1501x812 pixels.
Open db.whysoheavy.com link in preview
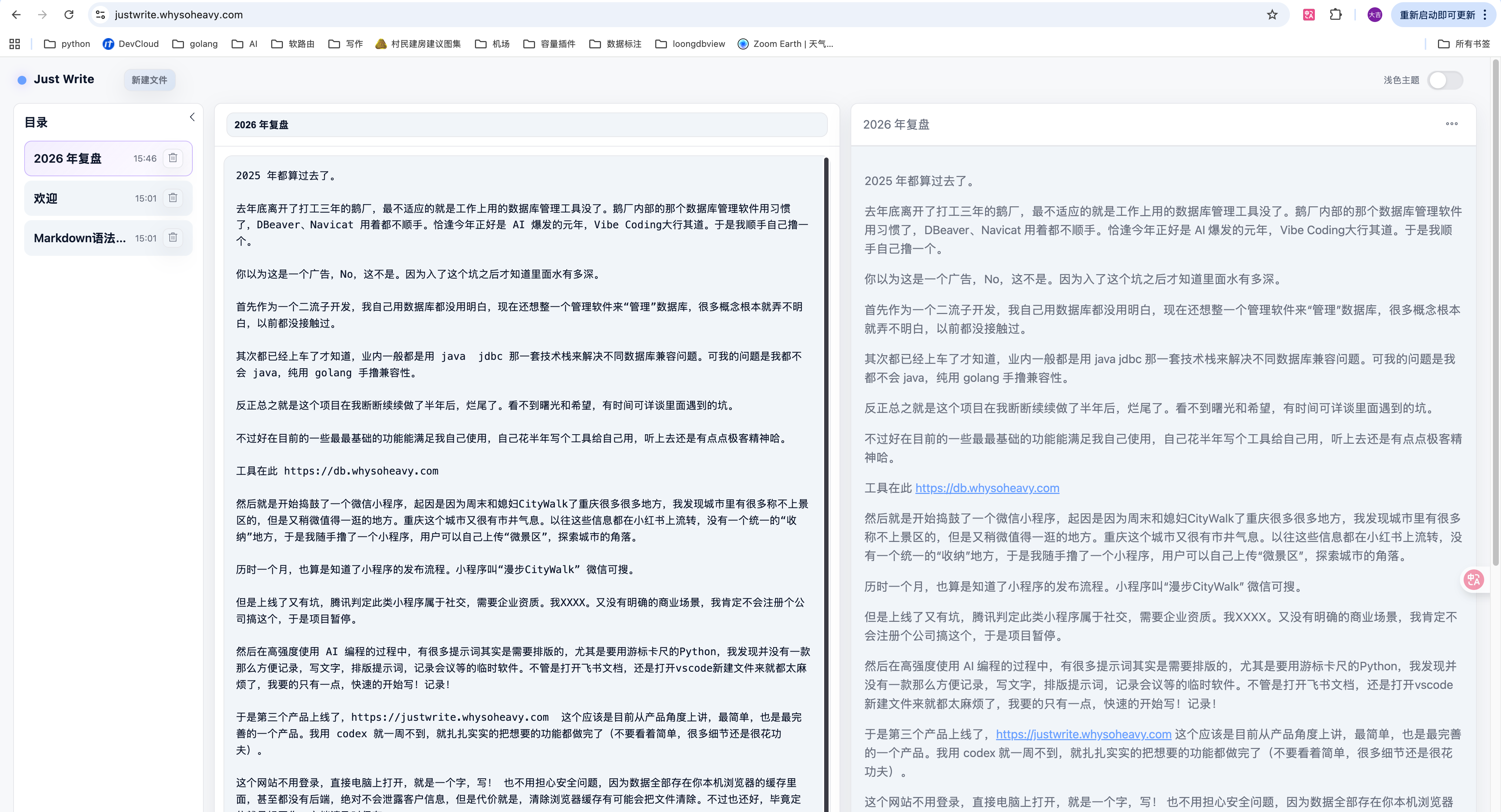987,488
